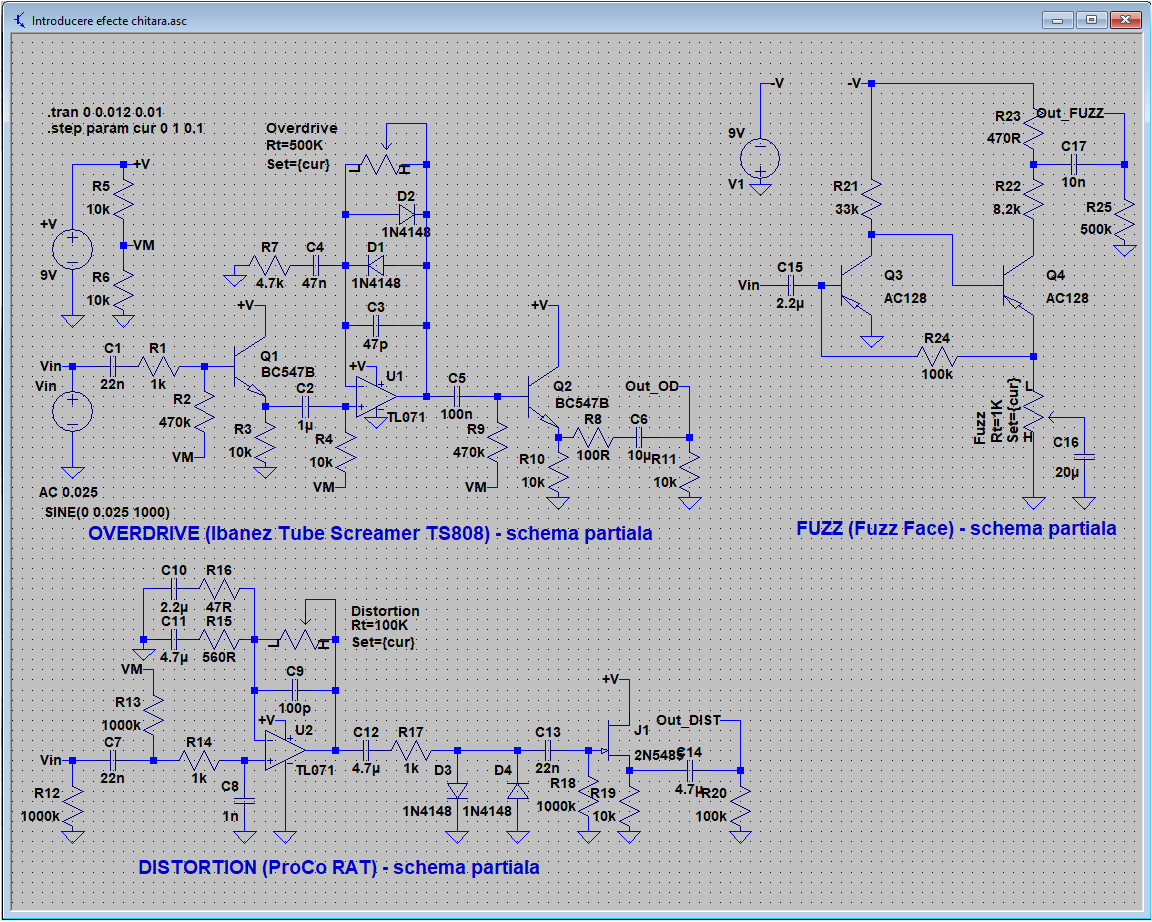
Task: Close the Introducere efecte chitara.asc window
Action: point(1125,20)
